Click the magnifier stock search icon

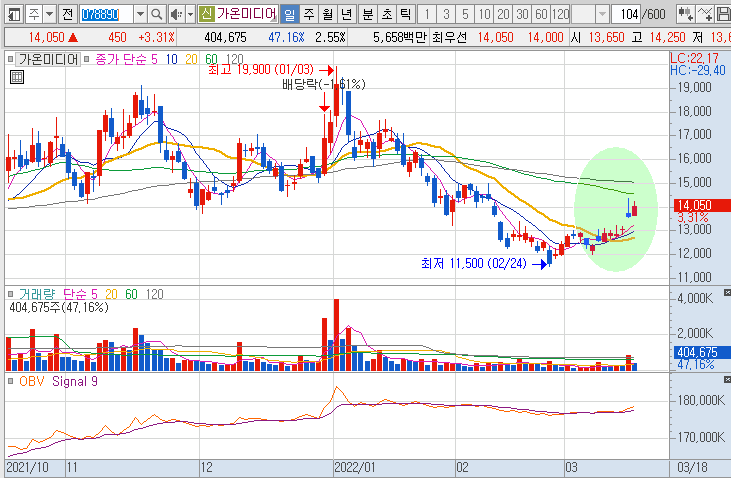click(x=157, y=14)
